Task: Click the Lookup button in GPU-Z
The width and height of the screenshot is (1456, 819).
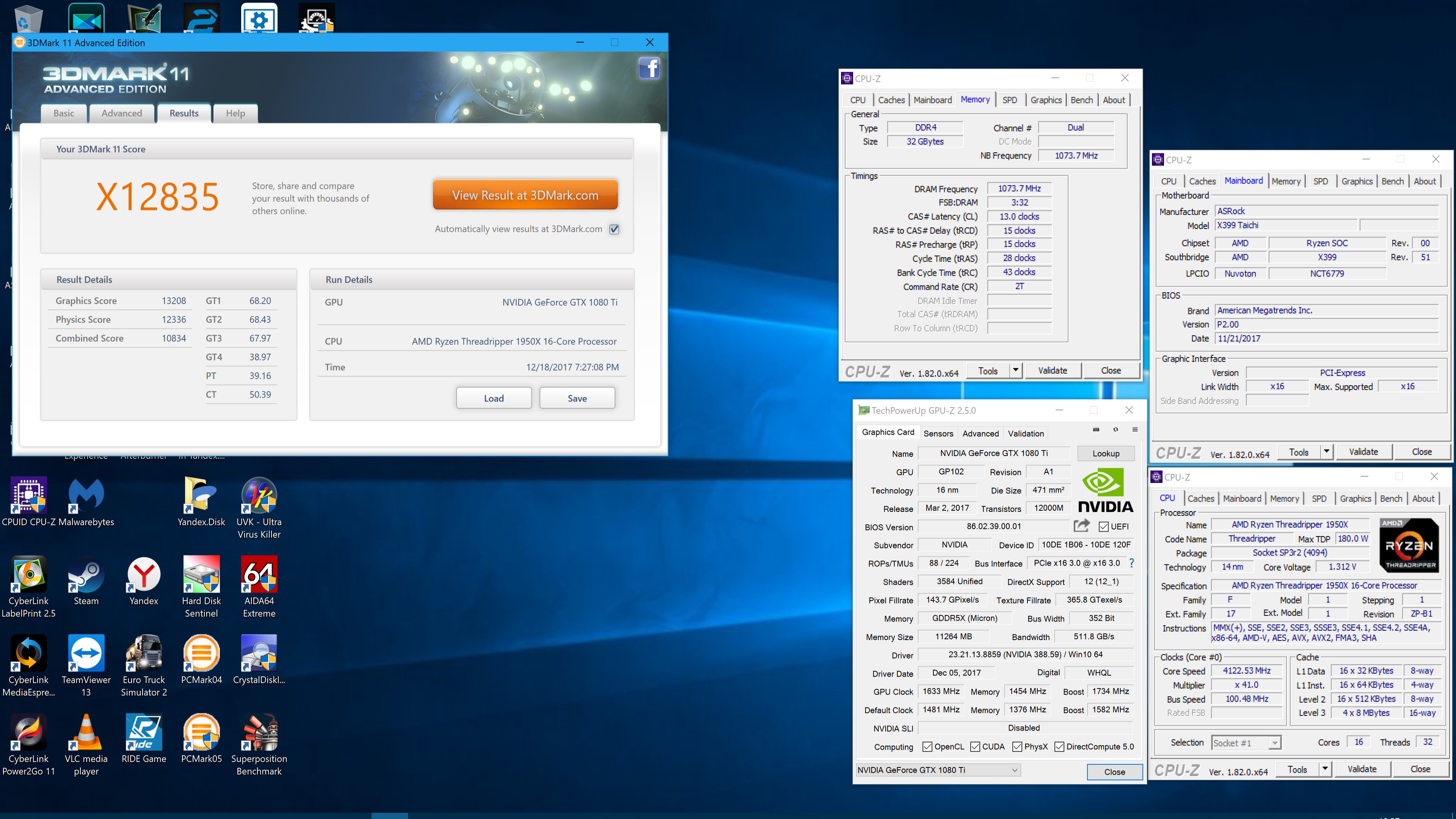Action: (1106, 453)
